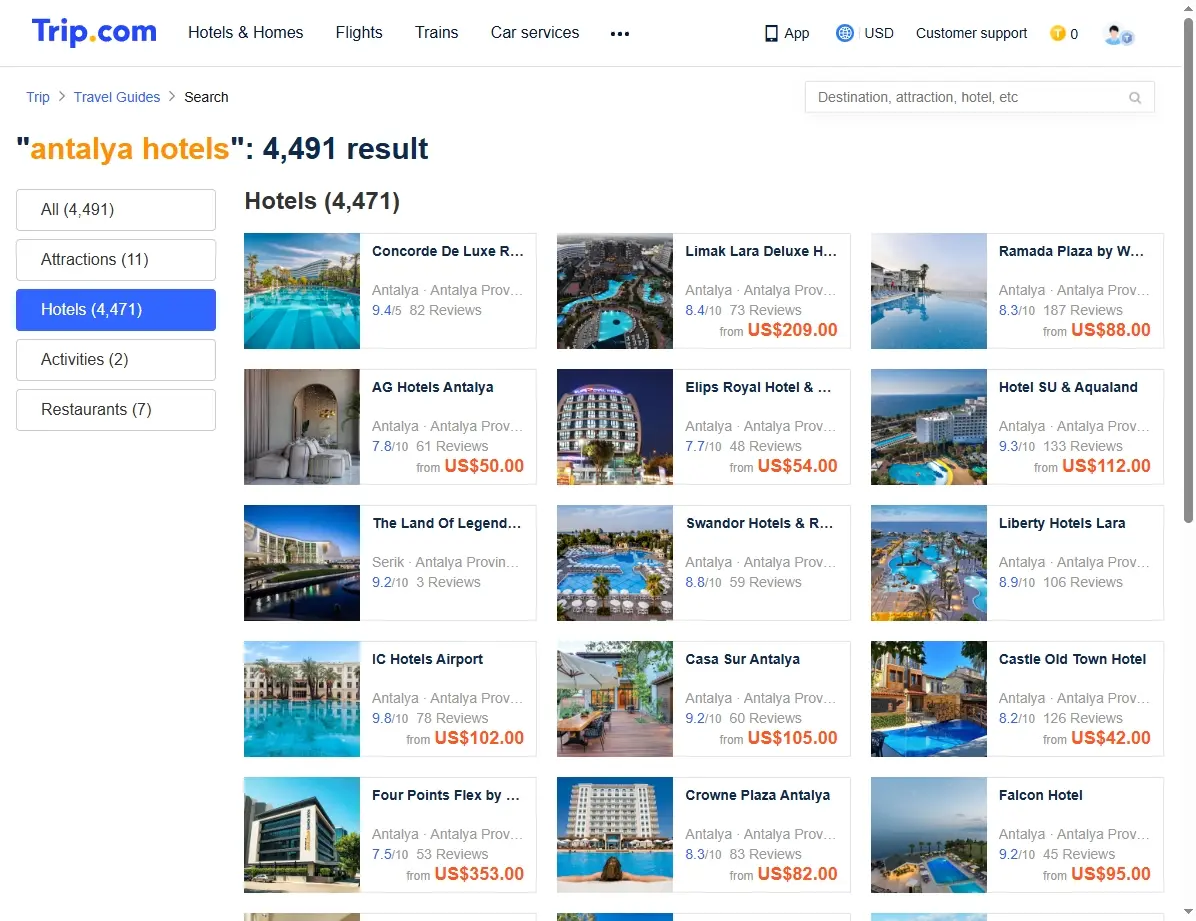Open Hotels & Homes menu

coord(246,32)
